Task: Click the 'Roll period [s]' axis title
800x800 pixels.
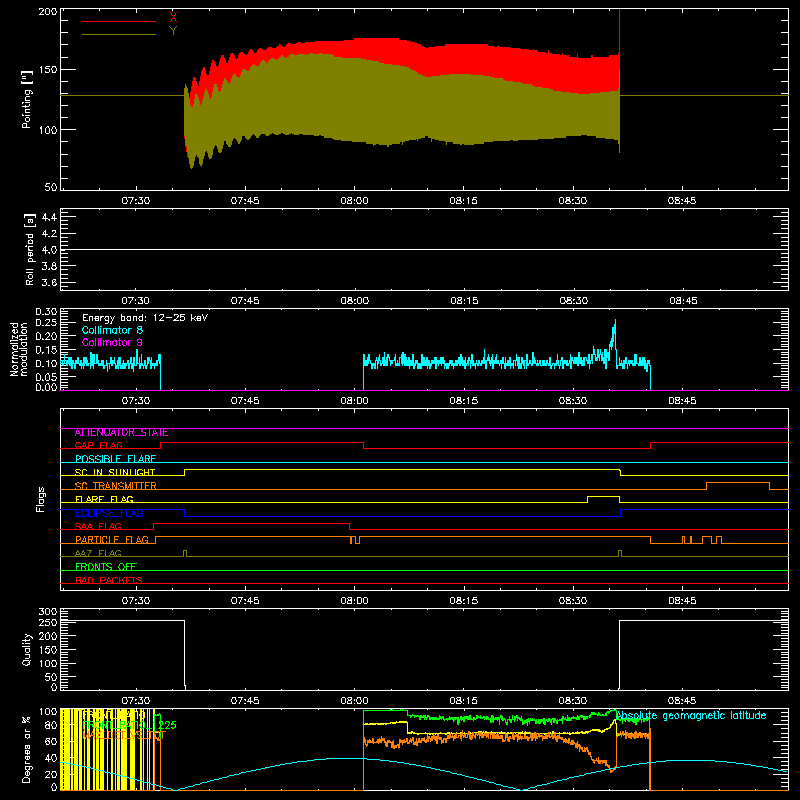Action: point(30,249)
